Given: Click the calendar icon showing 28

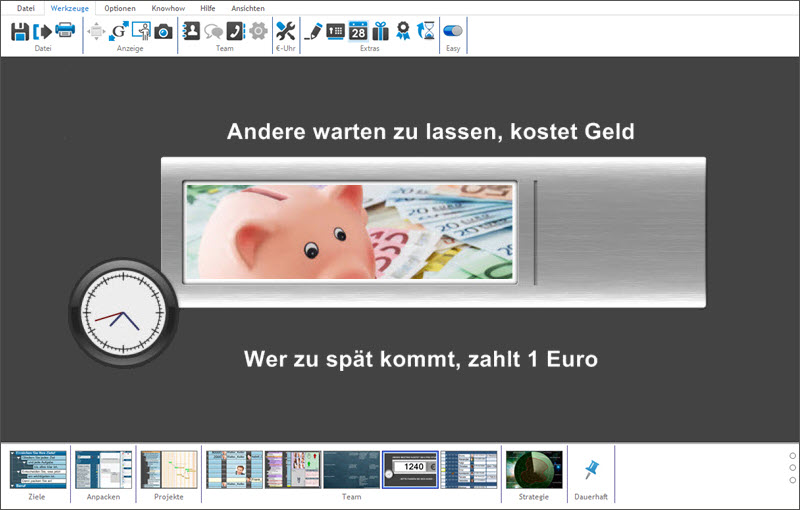Looking at the screenshot, I should coord(358,31).
